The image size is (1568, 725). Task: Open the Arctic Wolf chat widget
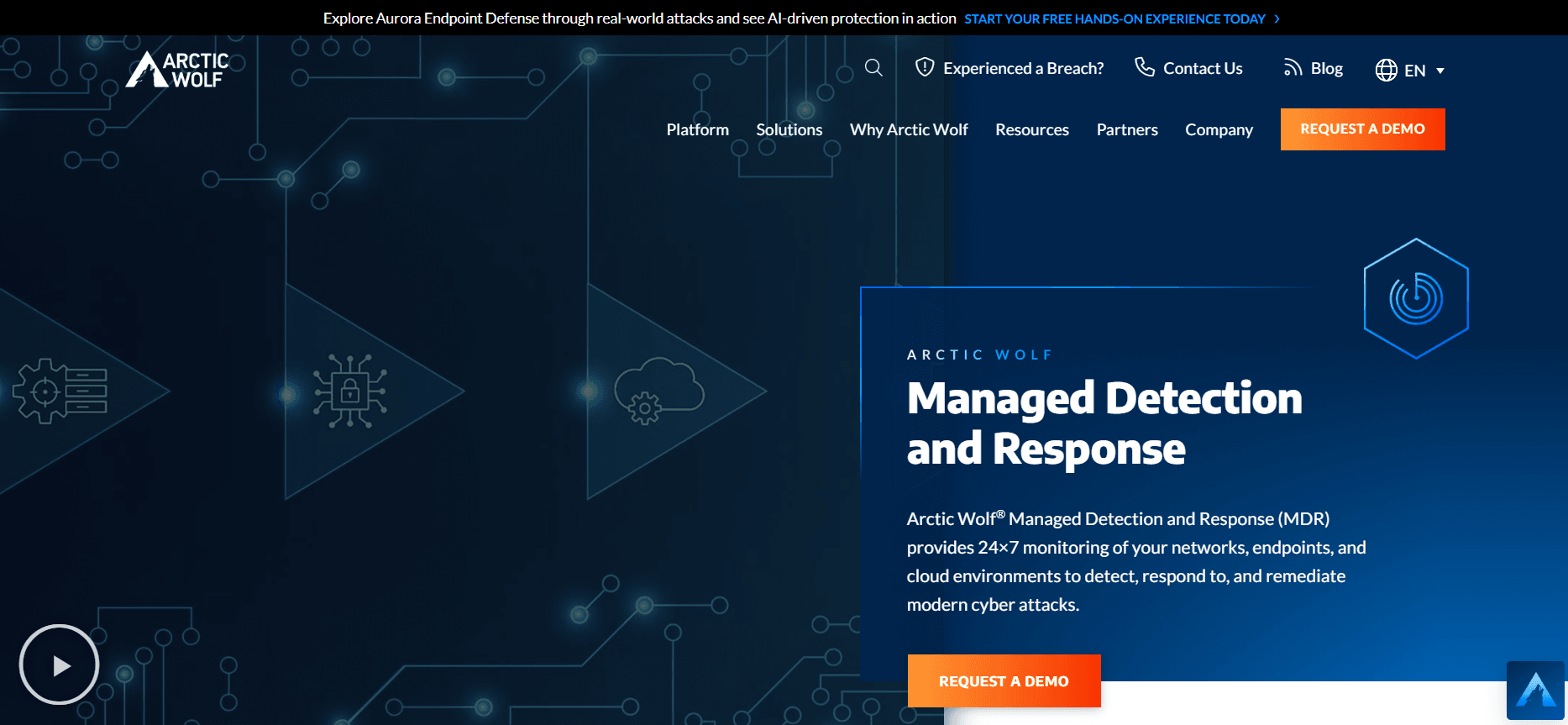point(1535,691)
